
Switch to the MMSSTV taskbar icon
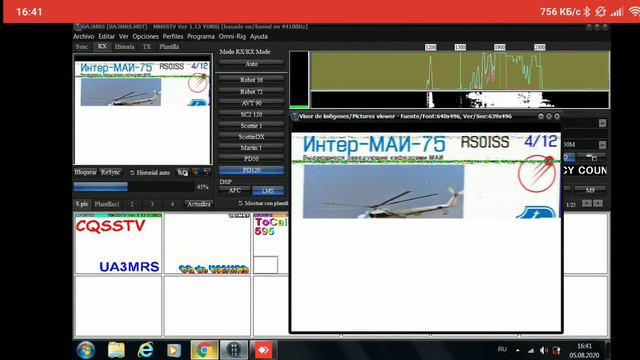234,350
